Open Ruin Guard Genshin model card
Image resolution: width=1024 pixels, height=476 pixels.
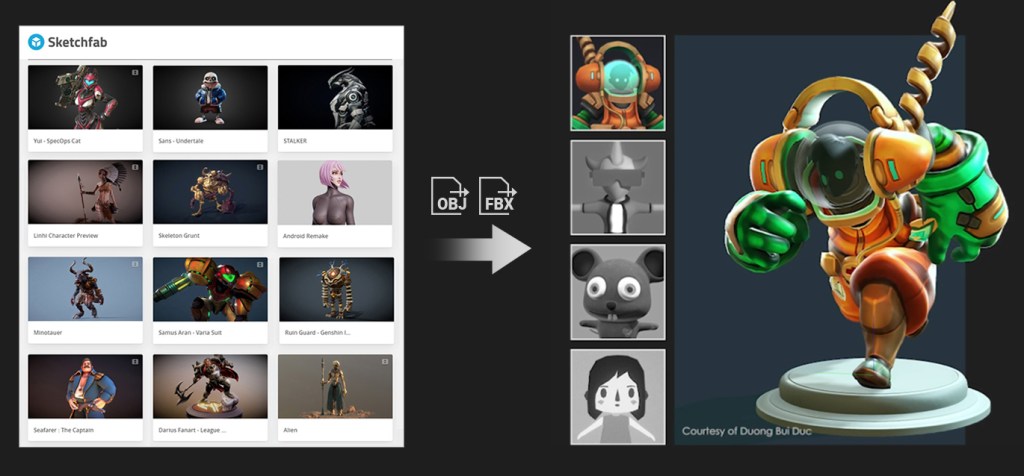pyautogui.click(x=336, y=300)
